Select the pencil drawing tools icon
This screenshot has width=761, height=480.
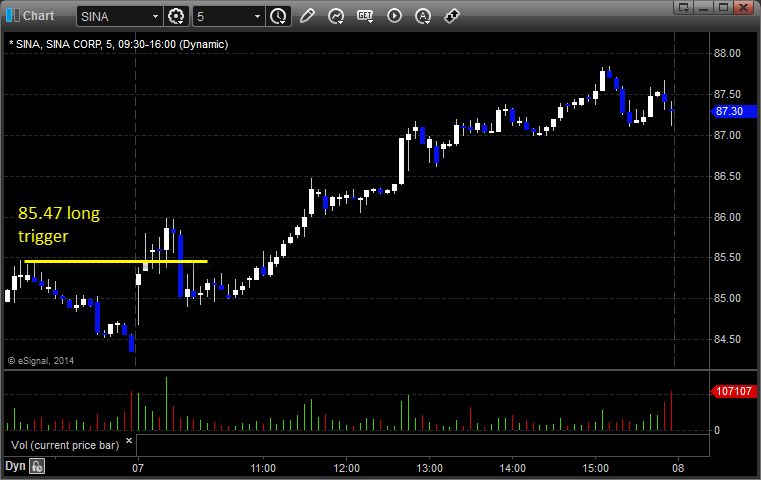307,16
